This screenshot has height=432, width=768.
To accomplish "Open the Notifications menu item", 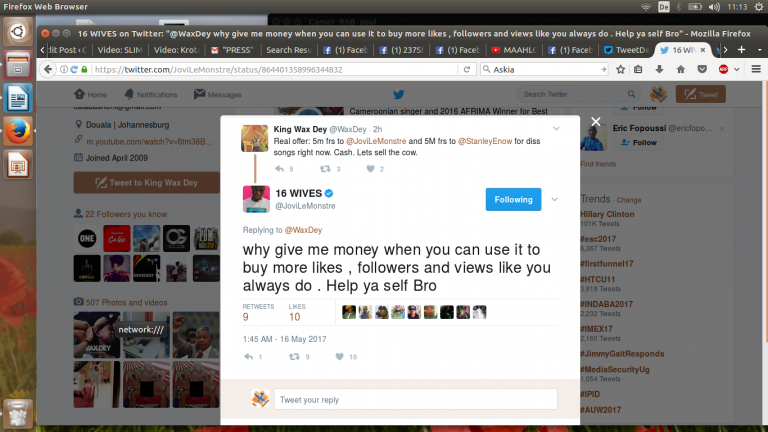I will click(x=151, y=95).
